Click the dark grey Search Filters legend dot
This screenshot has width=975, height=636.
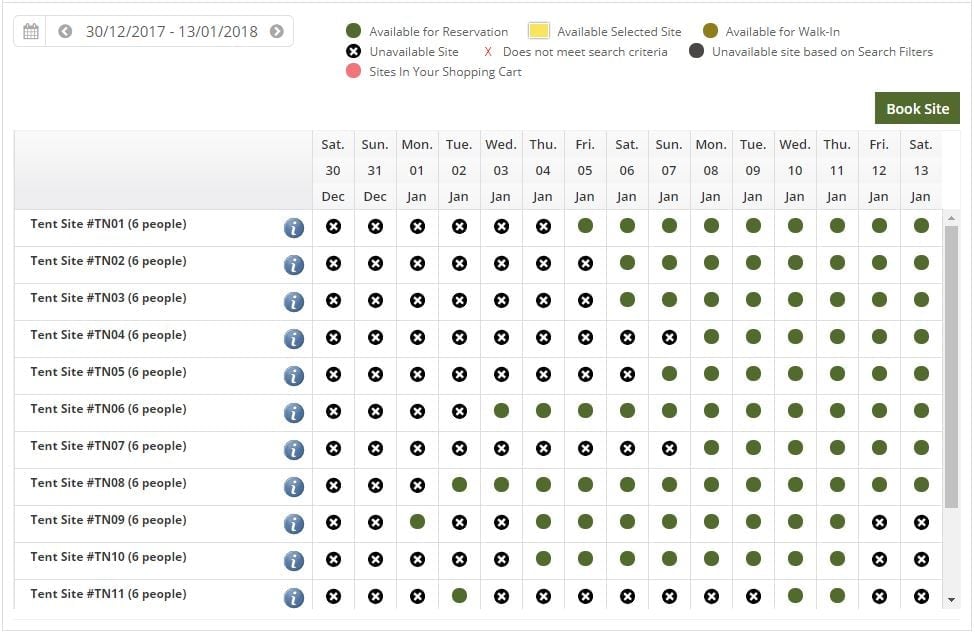[696, 51]
